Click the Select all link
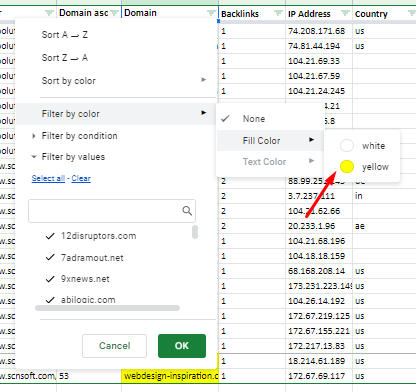416x392 pixels. pos(48,178)
